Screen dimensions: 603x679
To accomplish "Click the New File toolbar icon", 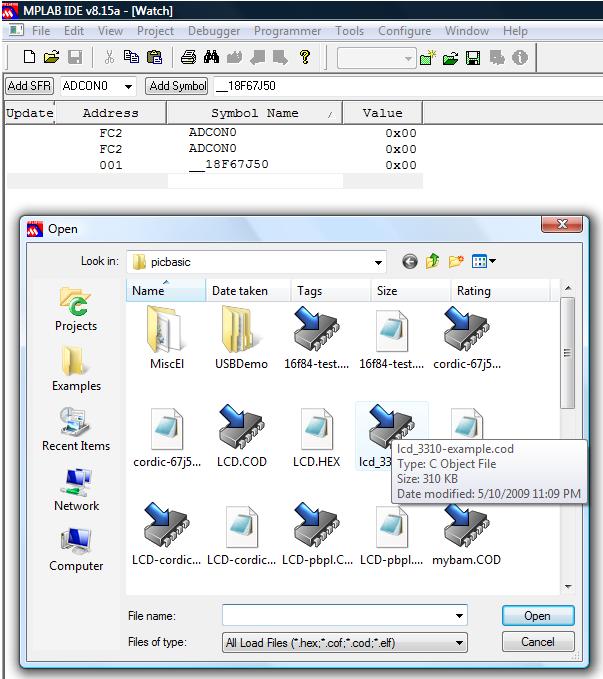I will coord(29,57).
